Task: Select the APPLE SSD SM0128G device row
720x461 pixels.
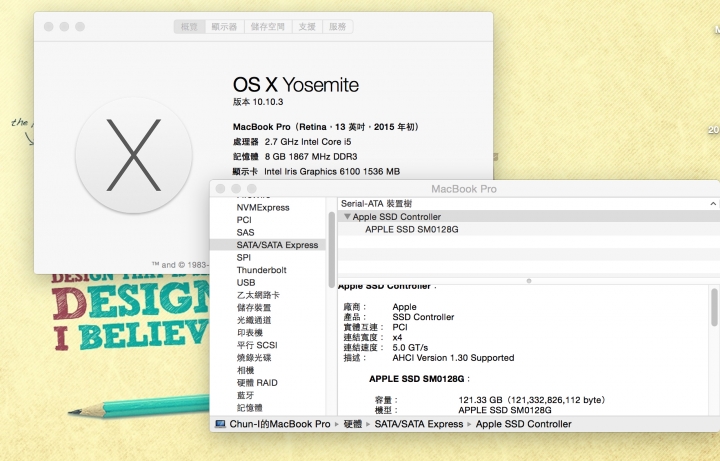Action: pyautogui.click(x=529, y=229)
